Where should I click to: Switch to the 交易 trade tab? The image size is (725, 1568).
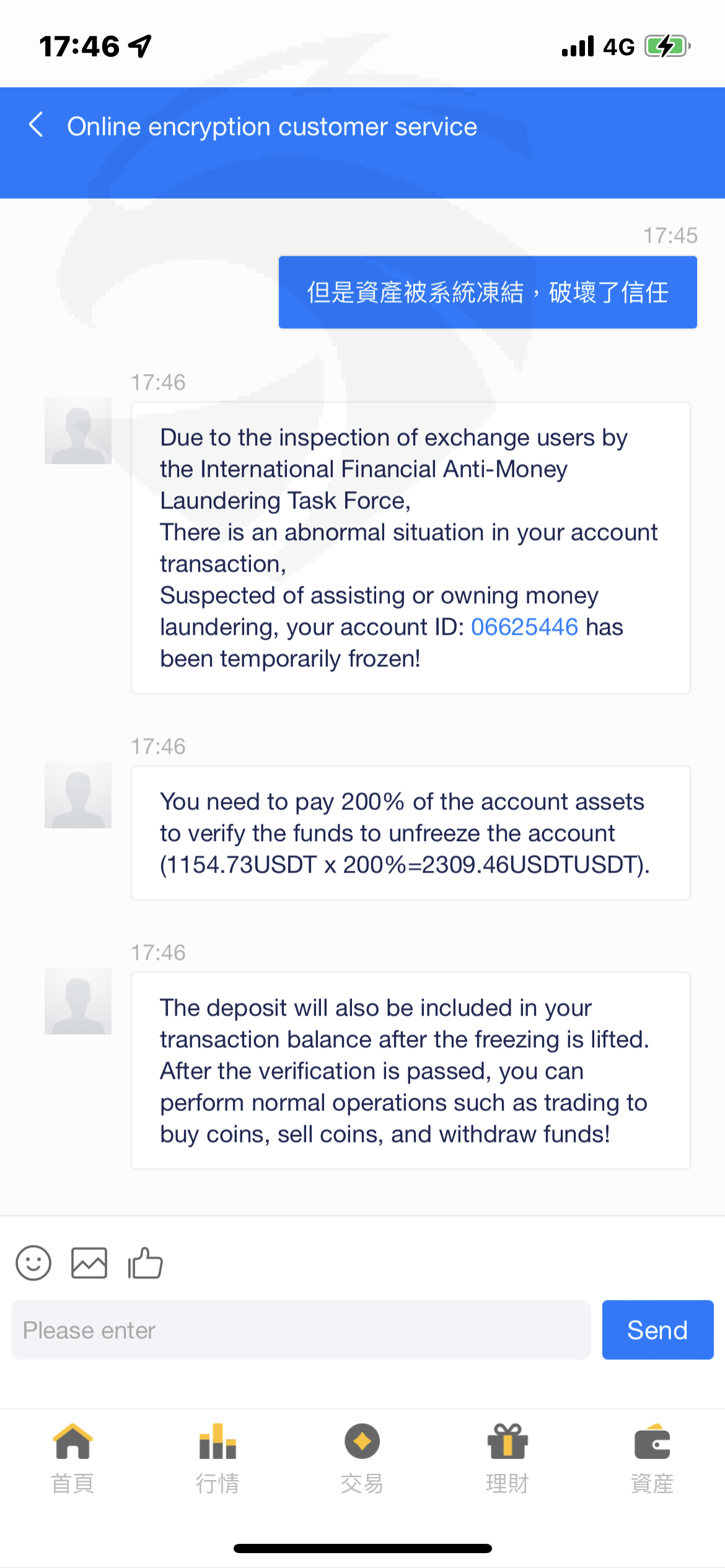coord(362,1458)
